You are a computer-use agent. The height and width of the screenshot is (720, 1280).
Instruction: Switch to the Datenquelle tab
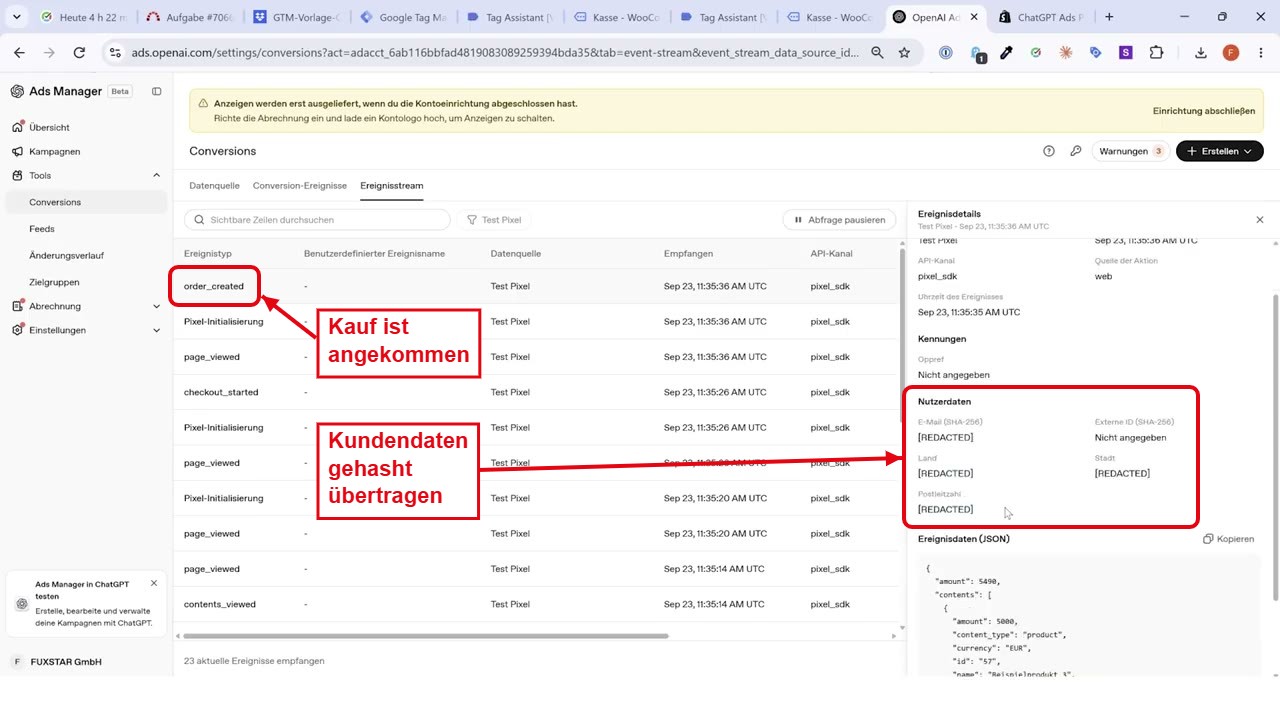214,186
